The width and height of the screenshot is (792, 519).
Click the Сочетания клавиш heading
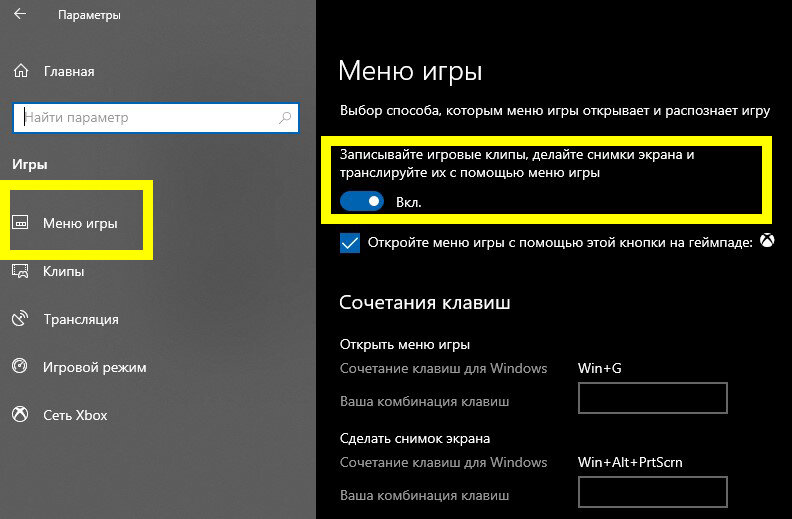coord(424,302)
